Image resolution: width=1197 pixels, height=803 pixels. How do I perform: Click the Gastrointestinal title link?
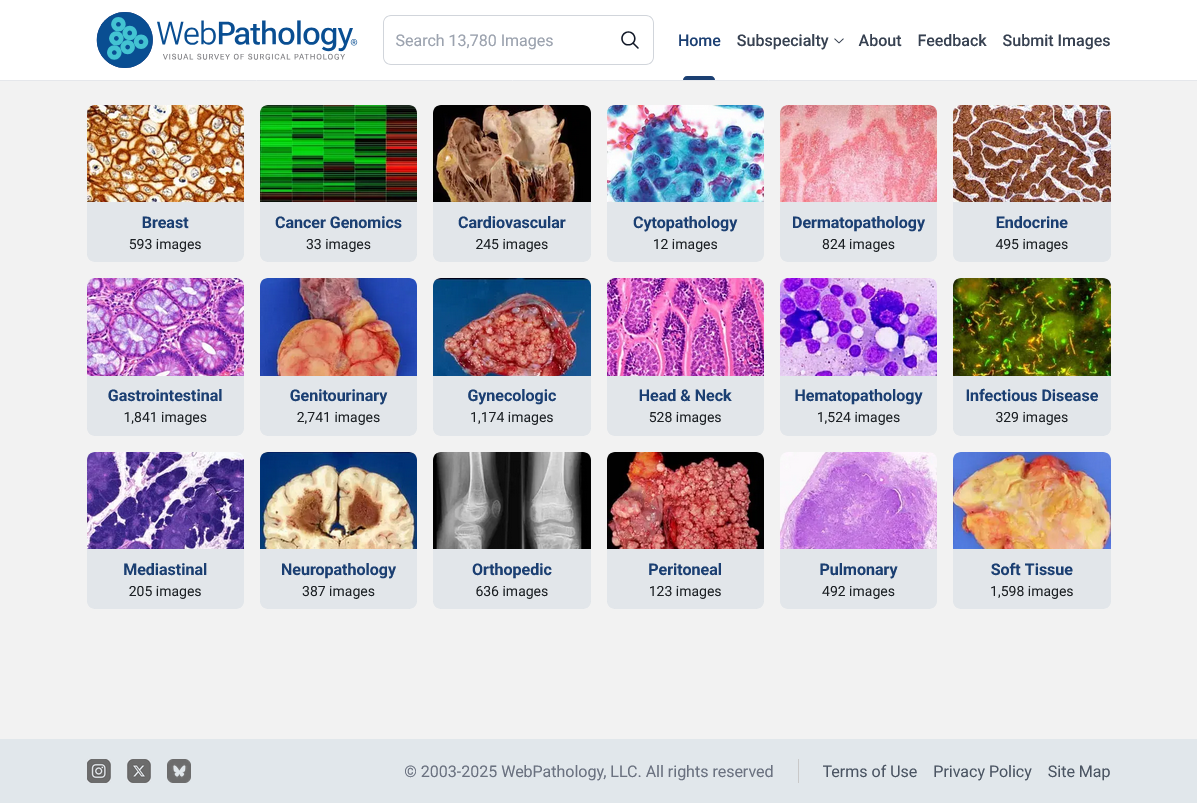(x=165, y=395)
